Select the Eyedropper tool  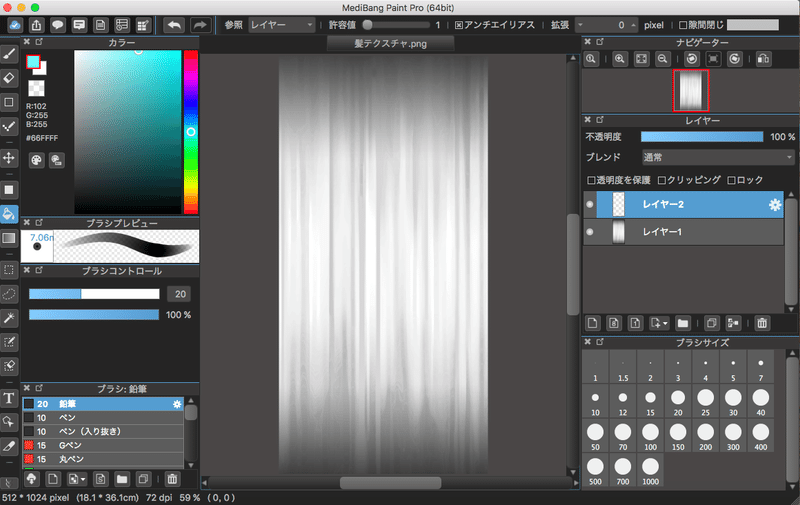9,446
